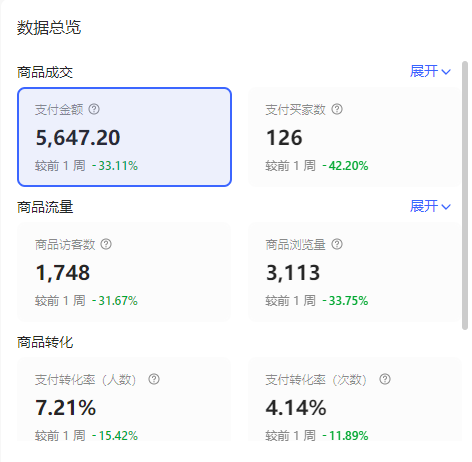
Task: Select the 支付转化率（人数）7.21% card
Action: pos(124,400)
